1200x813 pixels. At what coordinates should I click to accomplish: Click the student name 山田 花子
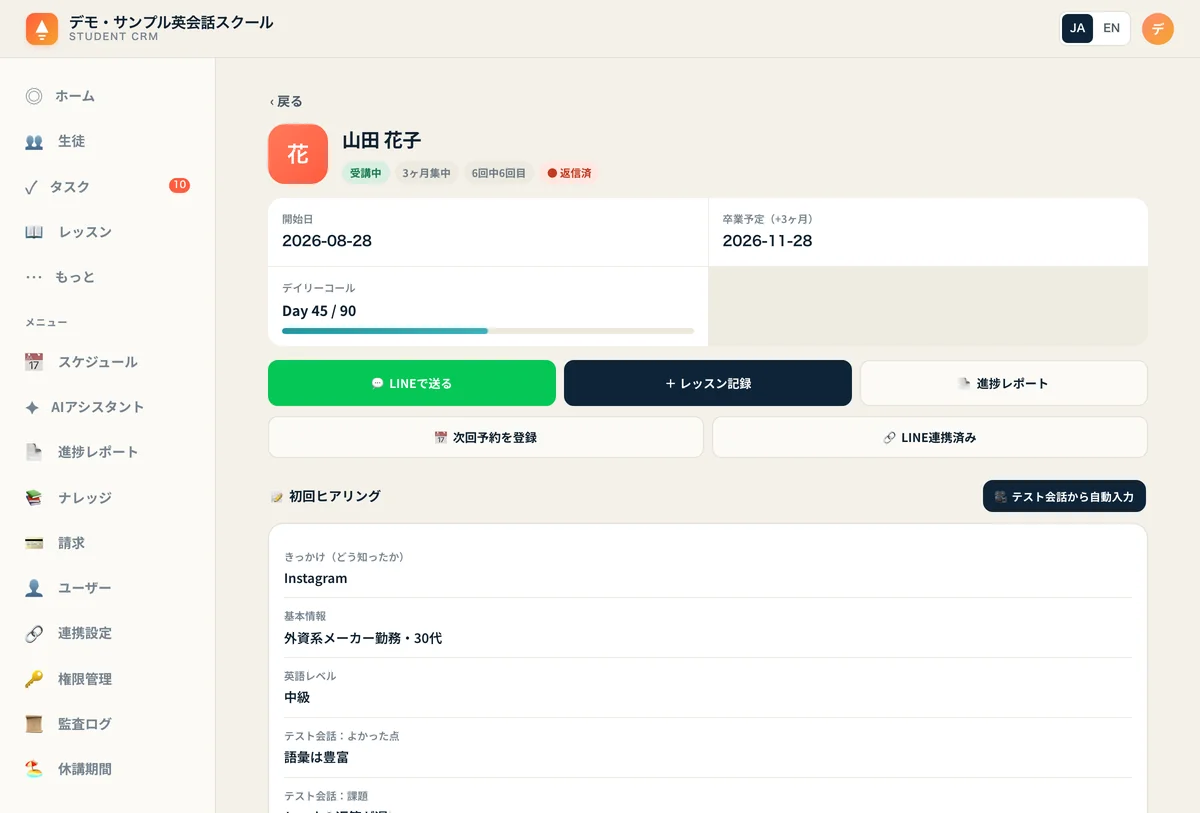pyautogui.click(x=381, y=141)
